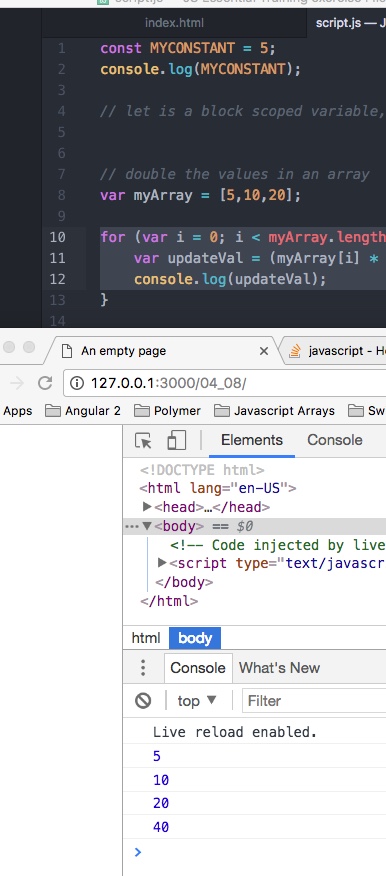The width and height of the screenshot is (386, 876).
Task: Expand the script element node
Action: pos(163,563)
